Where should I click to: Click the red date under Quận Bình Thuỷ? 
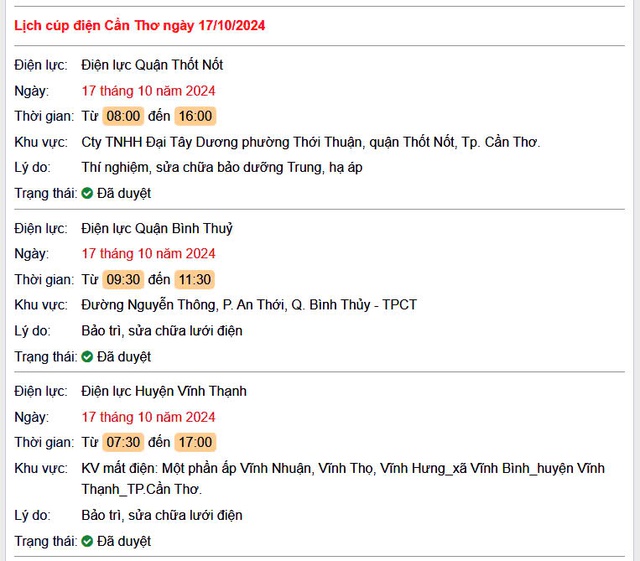click(x=148, y=254)
